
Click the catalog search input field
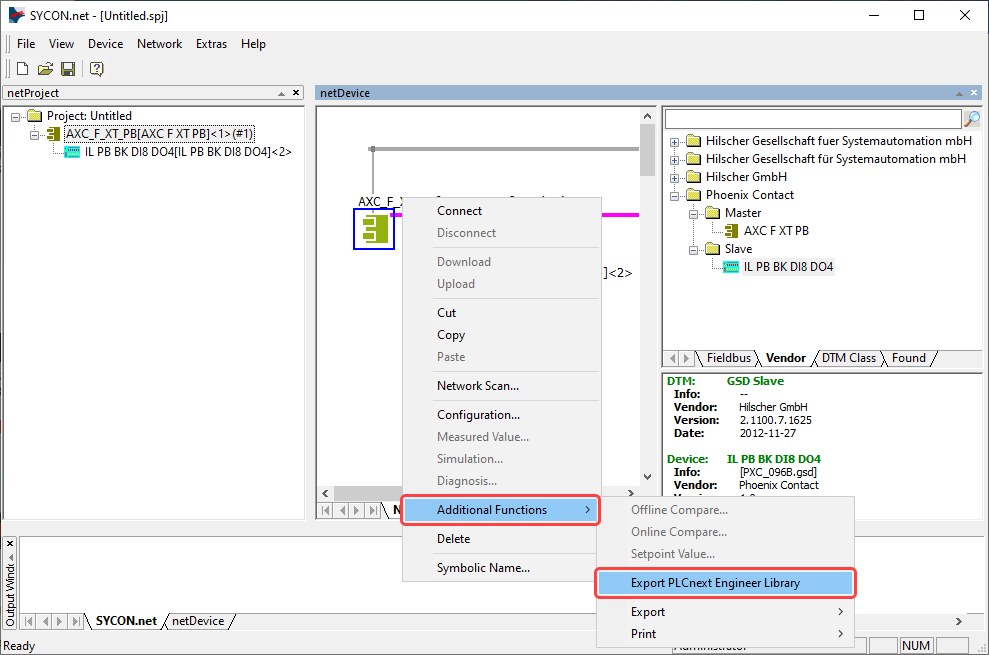pyautogui.click(x=813, y=118)
